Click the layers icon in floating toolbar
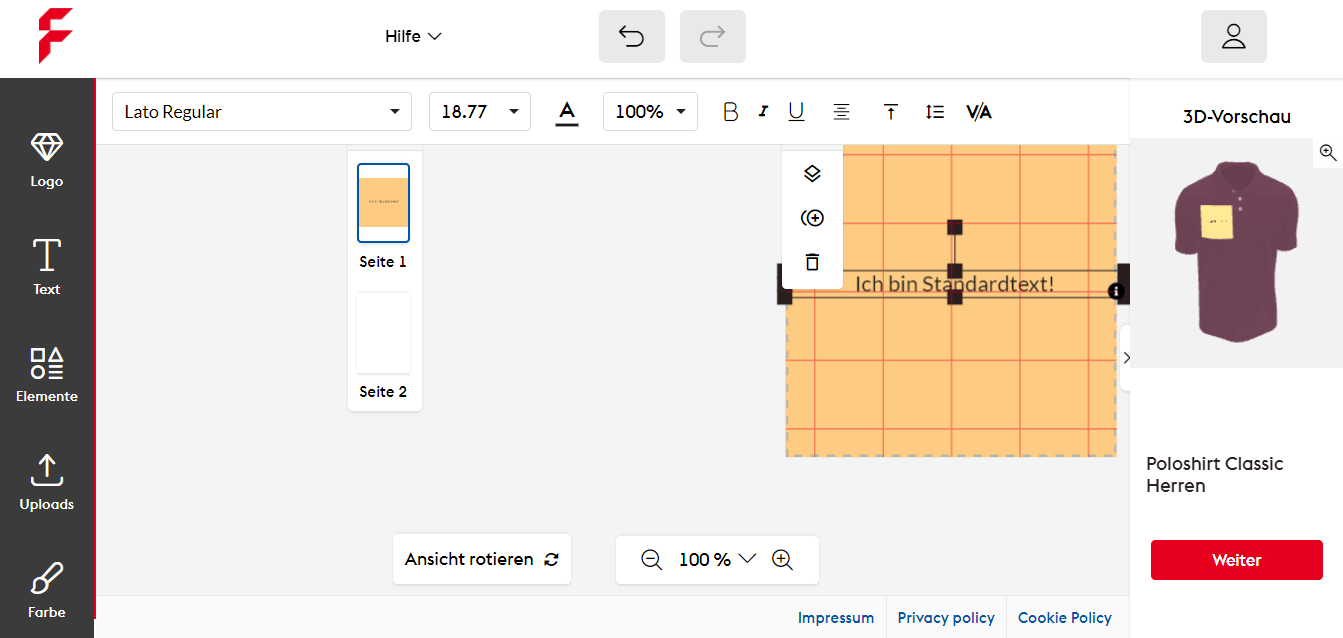The height and width of the screenshot is (638, 1343). (812, 174)
